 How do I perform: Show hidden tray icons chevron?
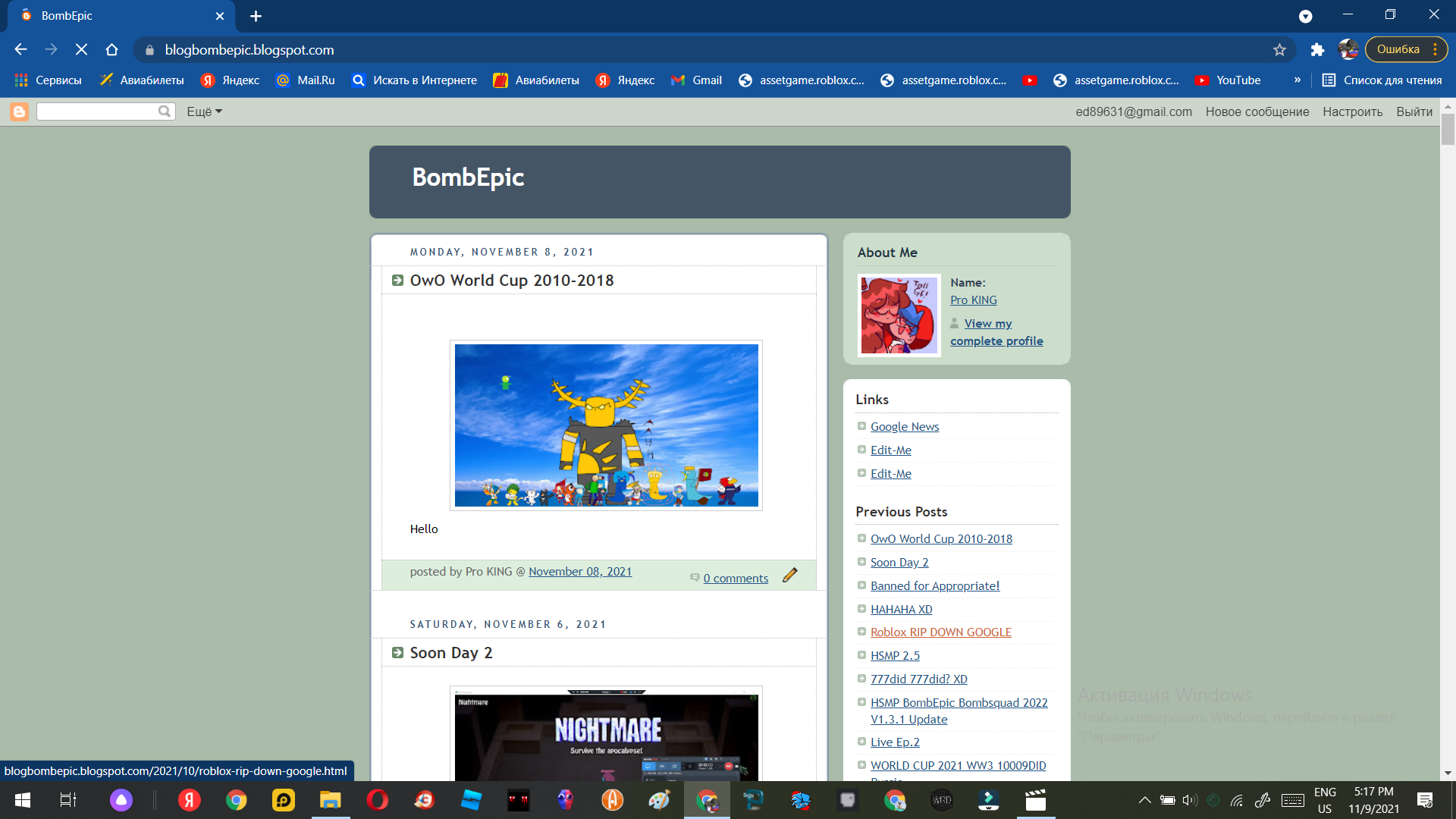pos(1145,800)
